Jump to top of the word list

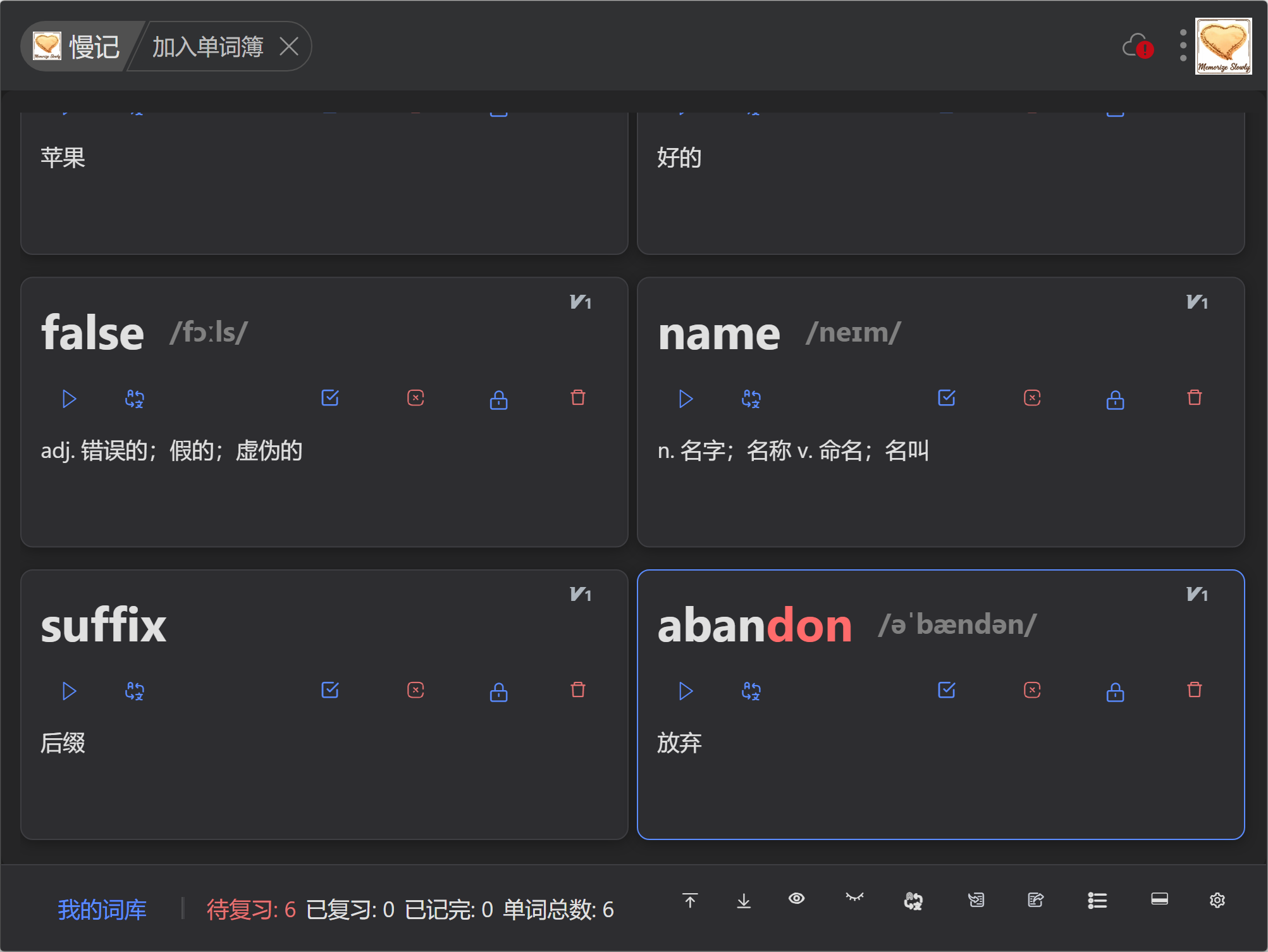(690, 900)
